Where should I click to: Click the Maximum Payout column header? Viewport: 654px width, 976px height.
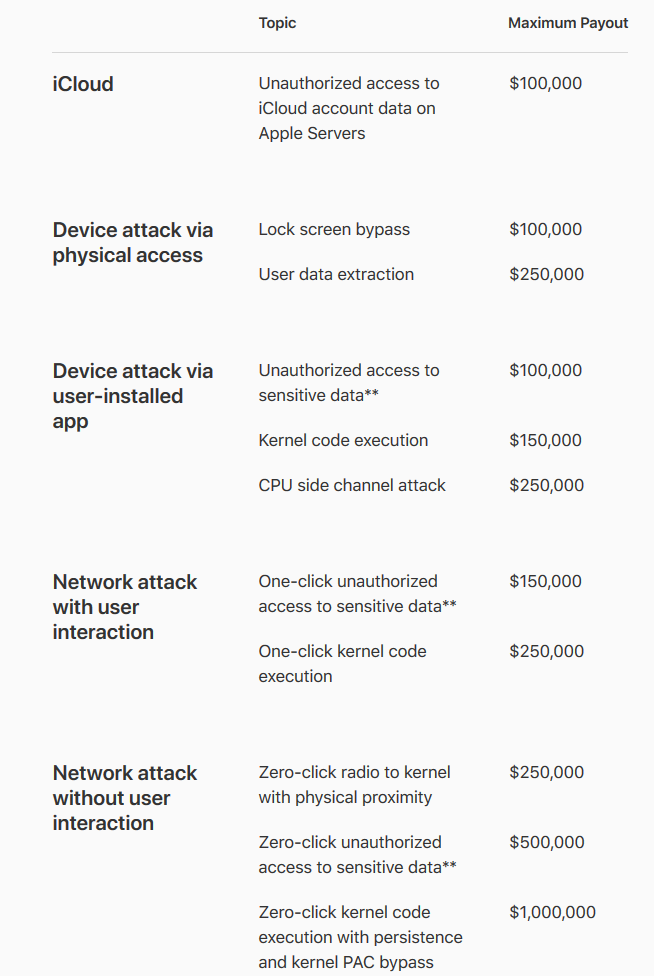pyautogui.click(x=568, y=23)
